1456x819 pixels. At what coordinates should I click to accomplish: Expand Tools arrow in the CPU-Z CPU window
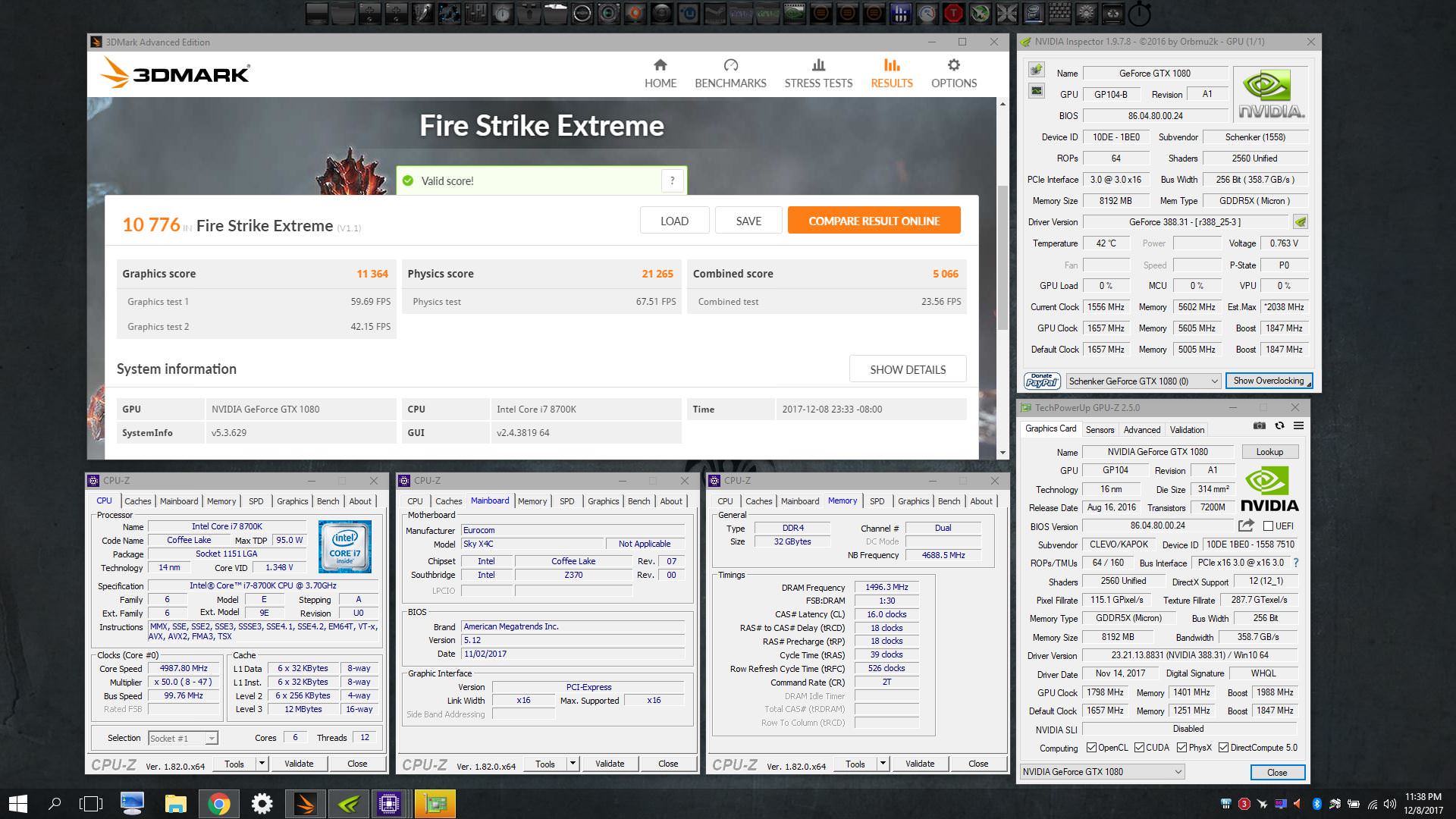(262, 764)
